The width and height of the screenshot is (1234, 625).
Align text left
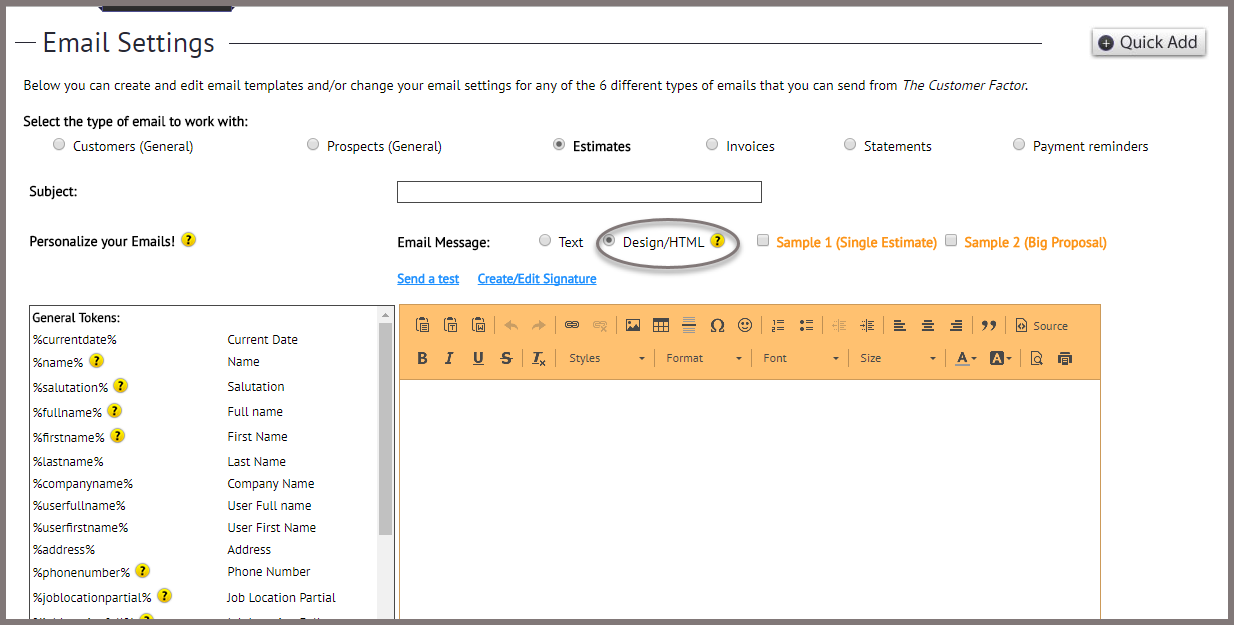click(900, 325)
